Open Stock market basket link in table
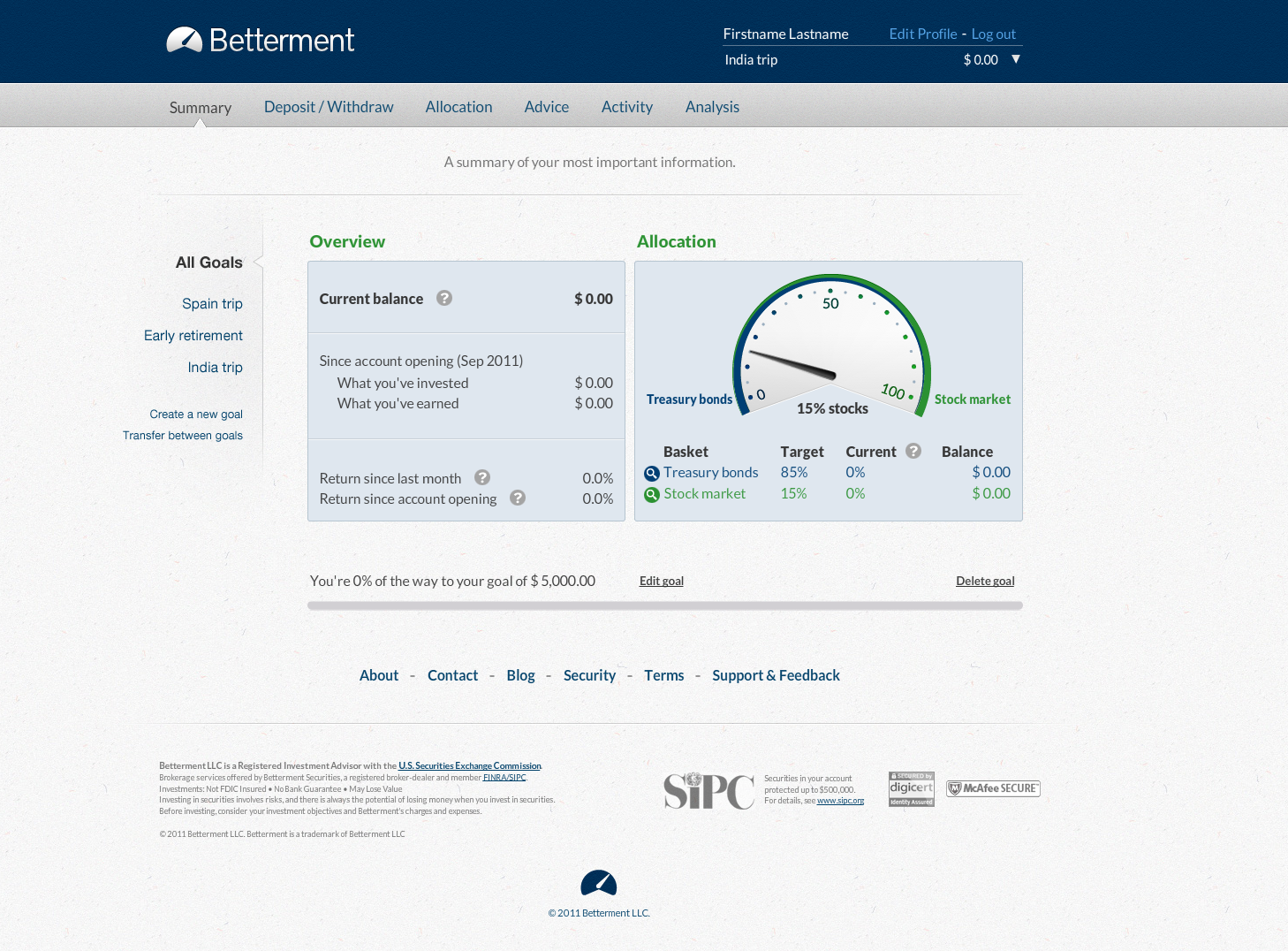Viewport: 1288px width, 951px height. (705, 493)
